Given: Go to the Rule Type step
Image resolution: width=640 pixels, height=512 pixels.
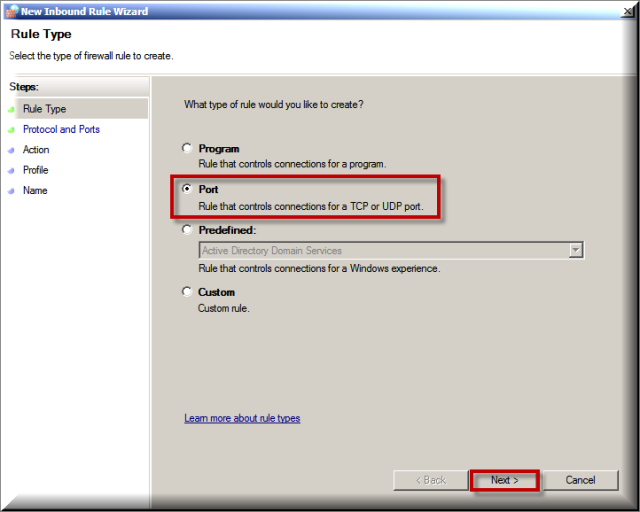Looking at the screenshot, I should (x=44, y=109).
